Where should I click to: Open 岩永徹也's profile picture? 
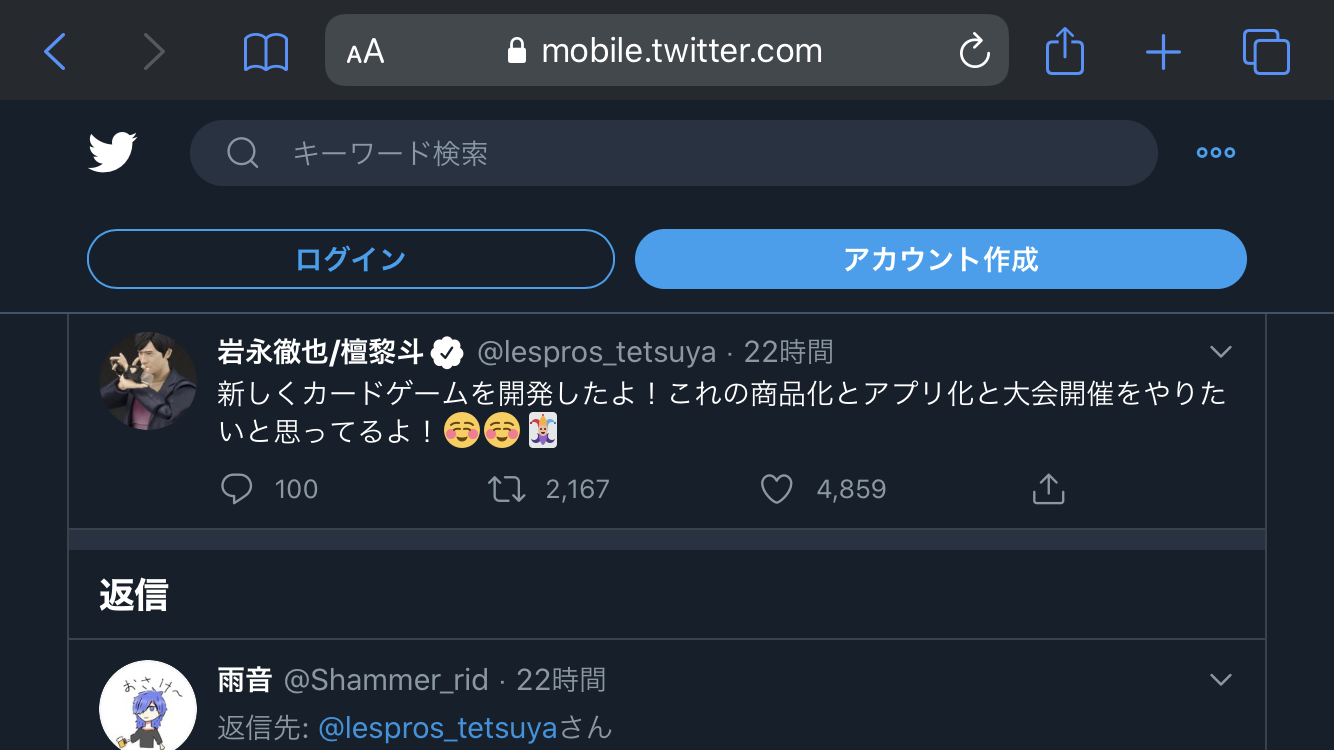(x=148, y=381)
